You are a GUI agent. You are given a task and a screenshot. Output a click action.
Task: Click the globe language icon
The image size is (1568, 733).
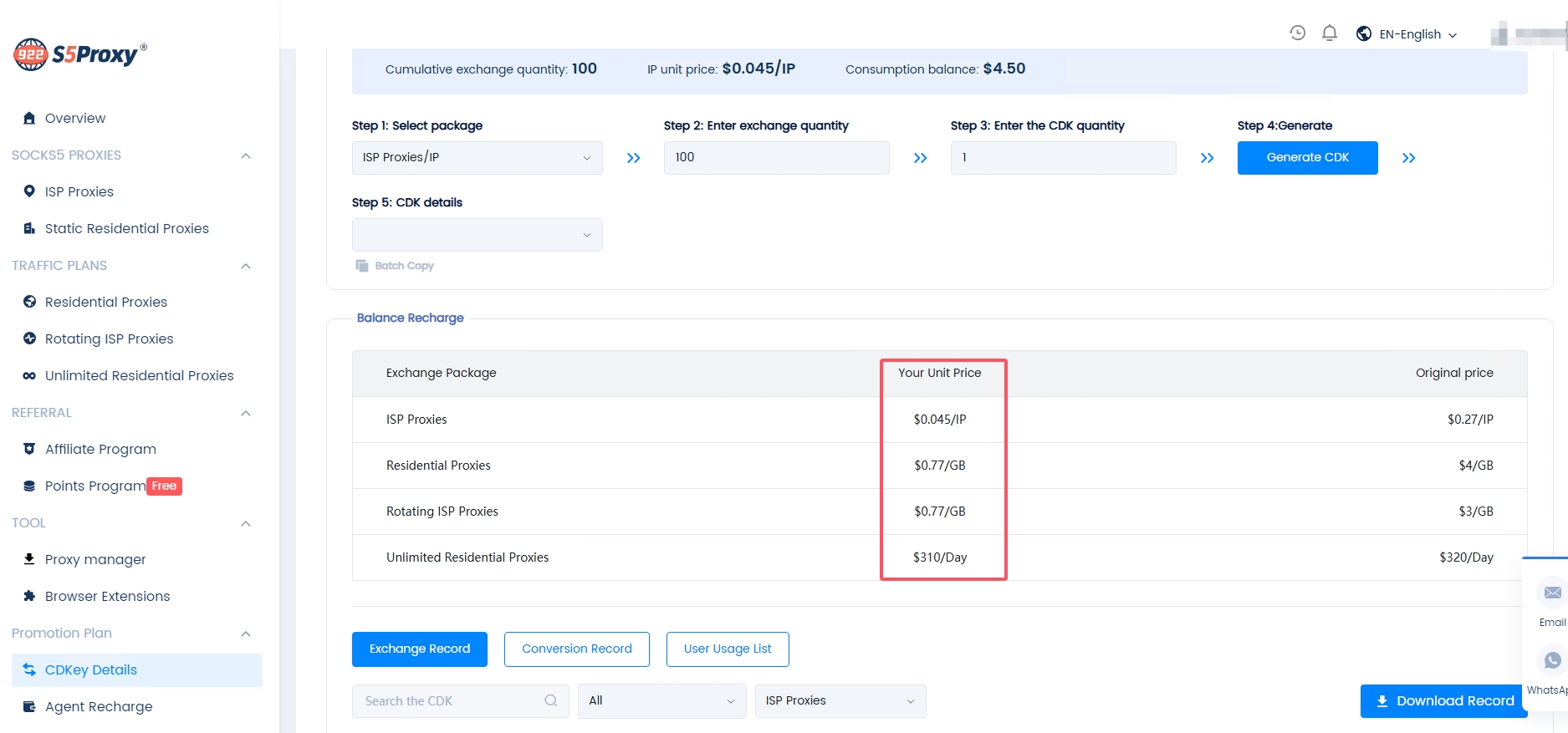pyautogui.click(x=1363, y=34)
